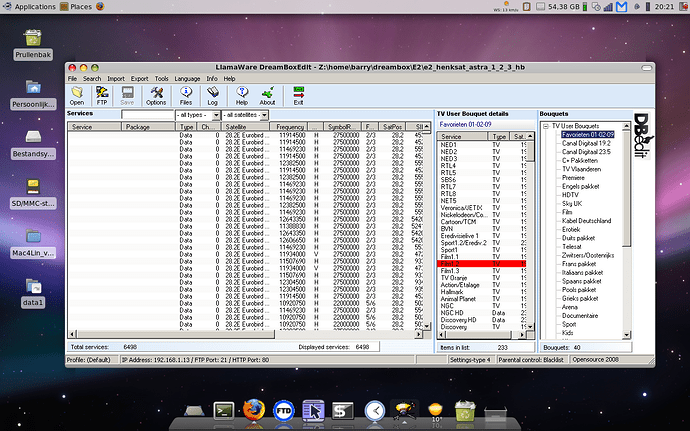The image size is (690, 431).
Task: Open the Options tool
Action: click(x=156, y=96)
